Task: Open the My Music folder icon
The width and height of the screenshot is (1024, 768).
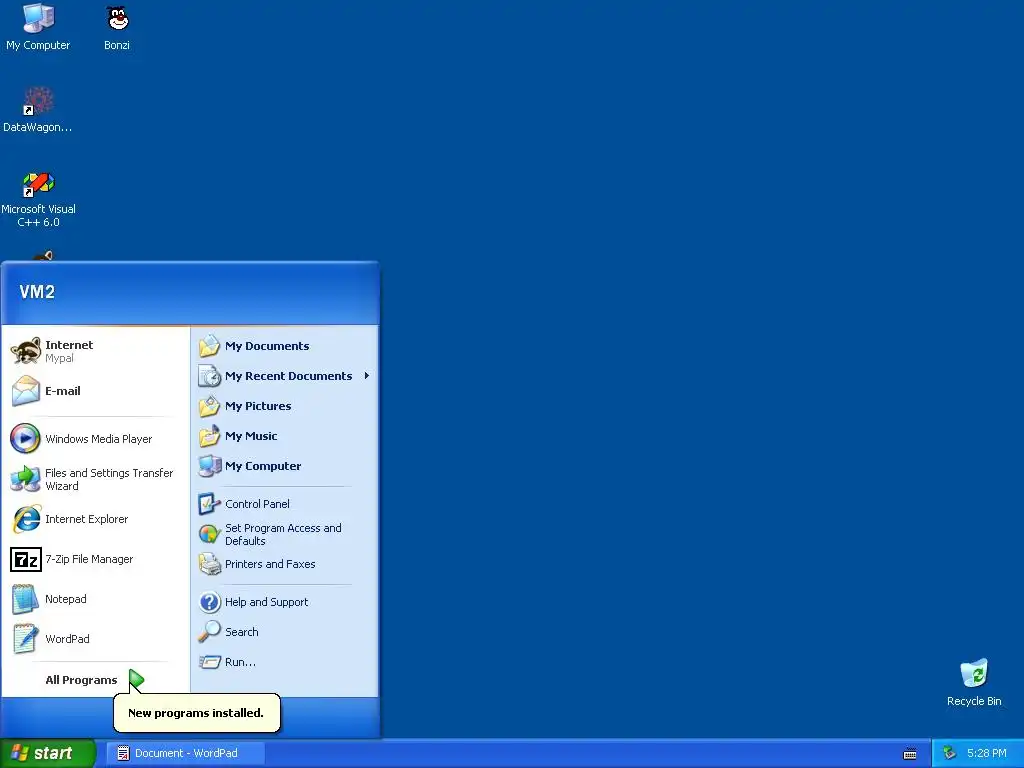Action: pyautogui.click(x=210, y=436)
